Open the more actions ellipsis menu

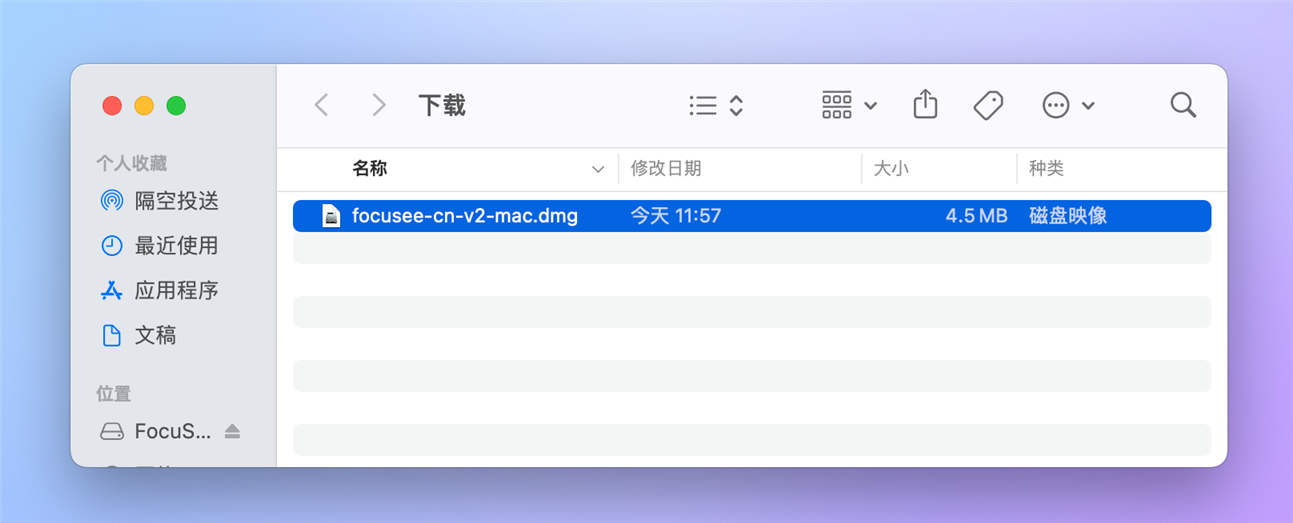point(1068,105)
